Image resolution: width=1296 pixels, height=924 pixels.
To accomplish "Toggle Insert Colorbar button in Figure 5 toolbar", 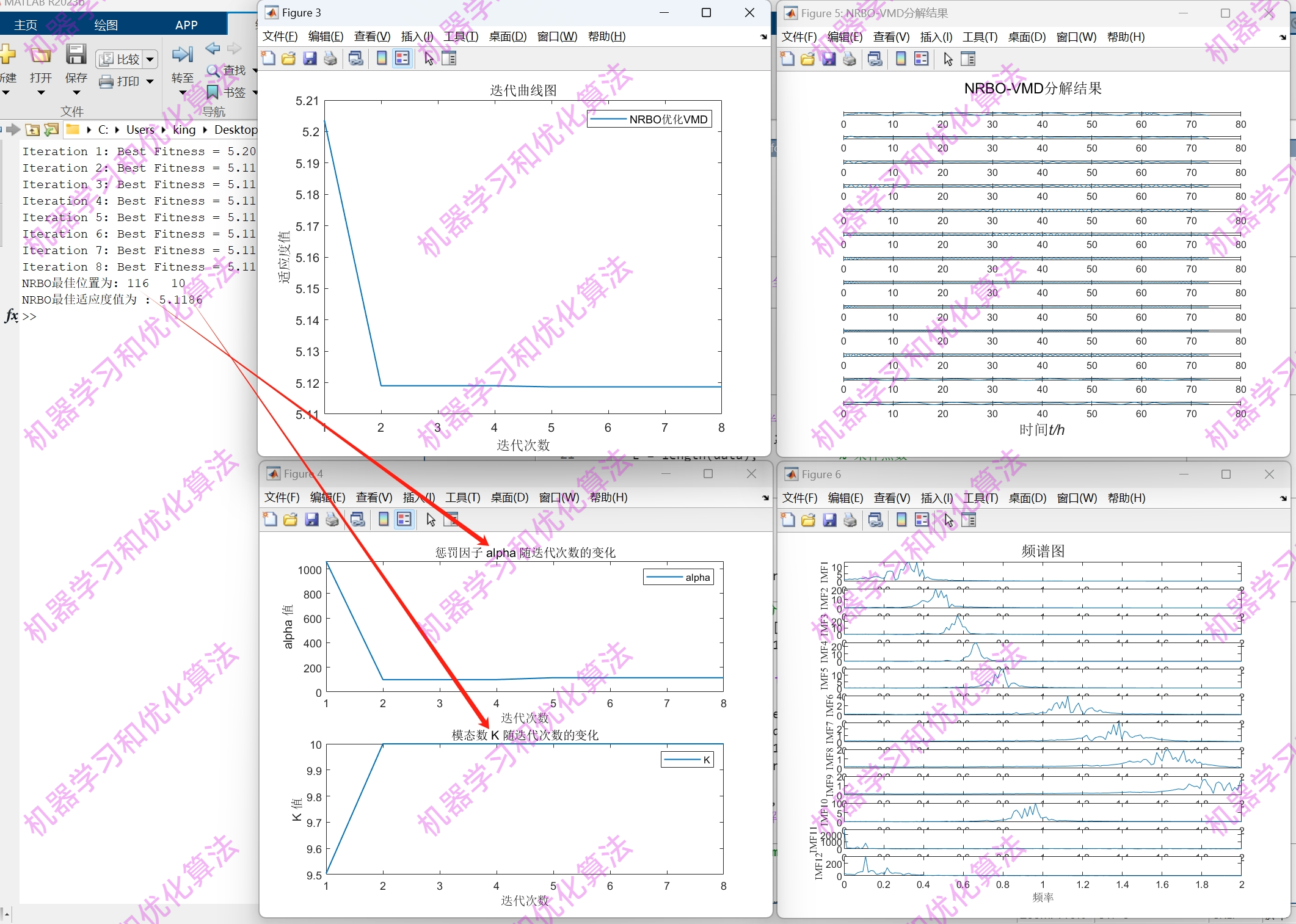I will pyautogui.click(x=900, y=59).
